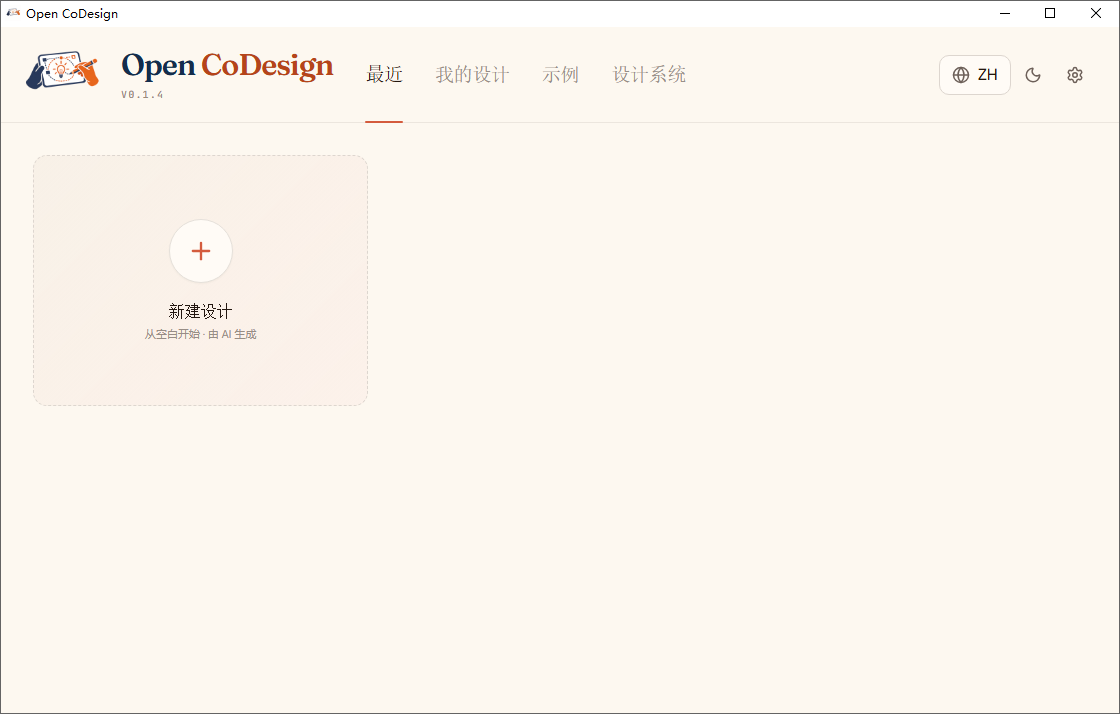Close the Open CoDesign window
The image size is (1120, 714).
1095,13
